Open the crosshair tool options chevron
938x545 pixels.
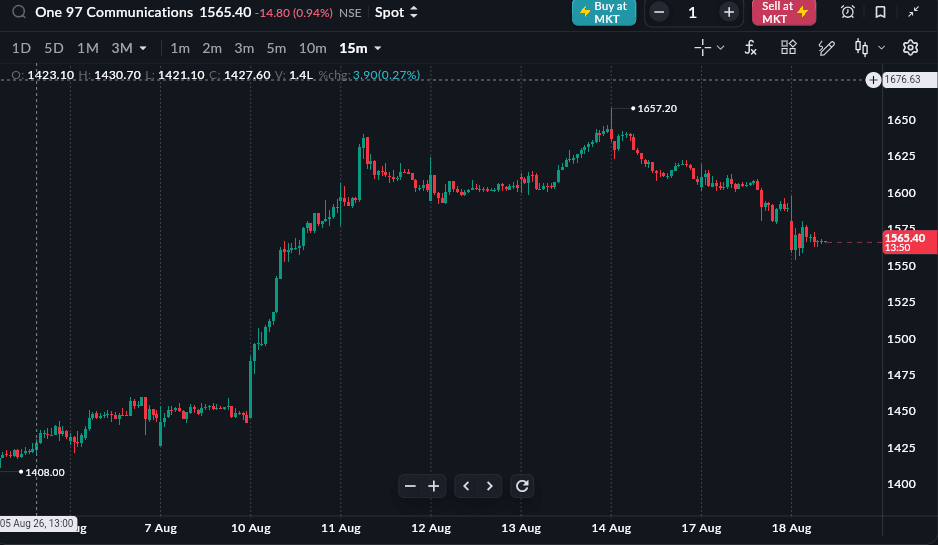point(720,48)
